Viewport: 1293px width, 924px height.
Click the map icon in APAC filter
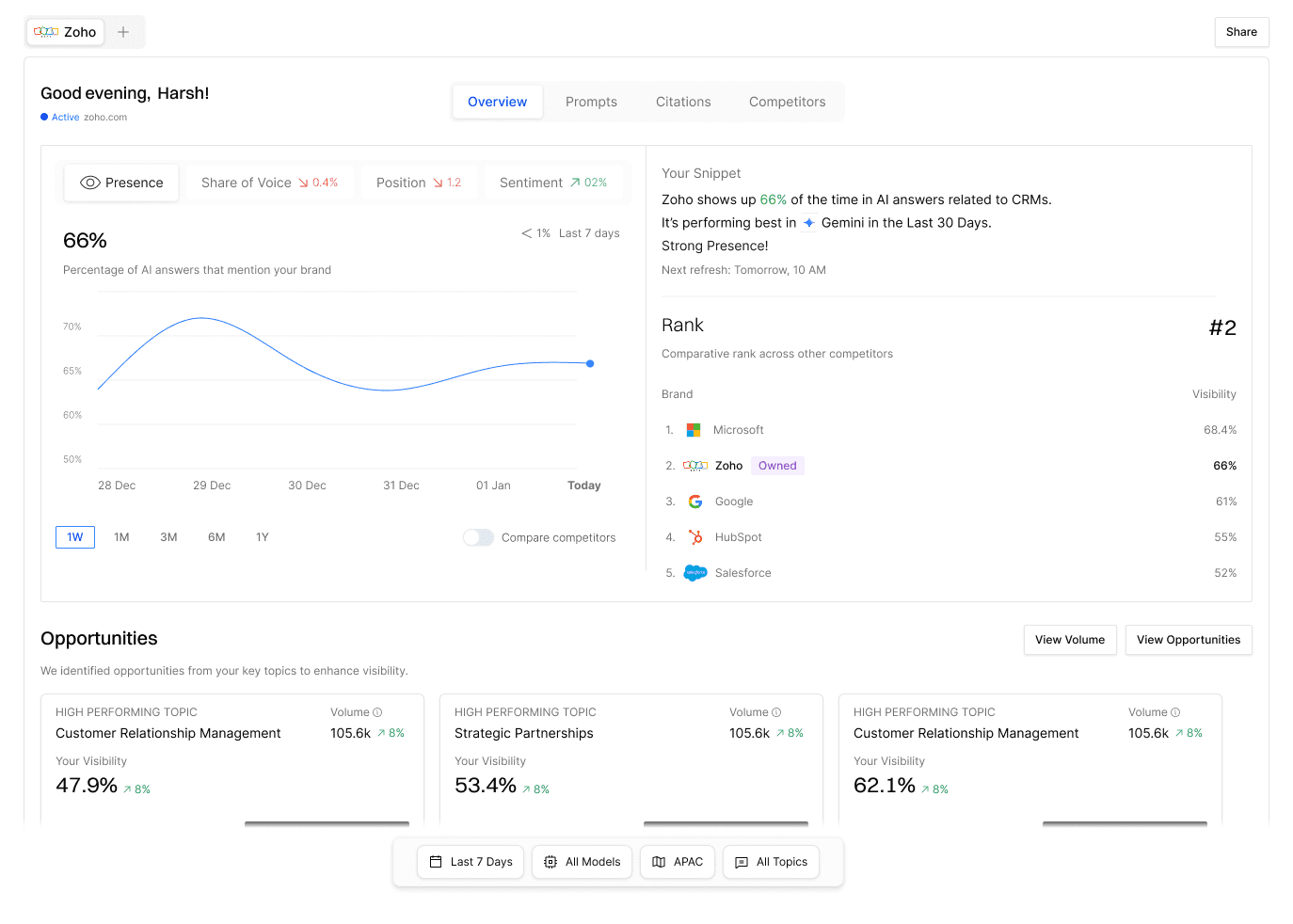pos(659,862)
